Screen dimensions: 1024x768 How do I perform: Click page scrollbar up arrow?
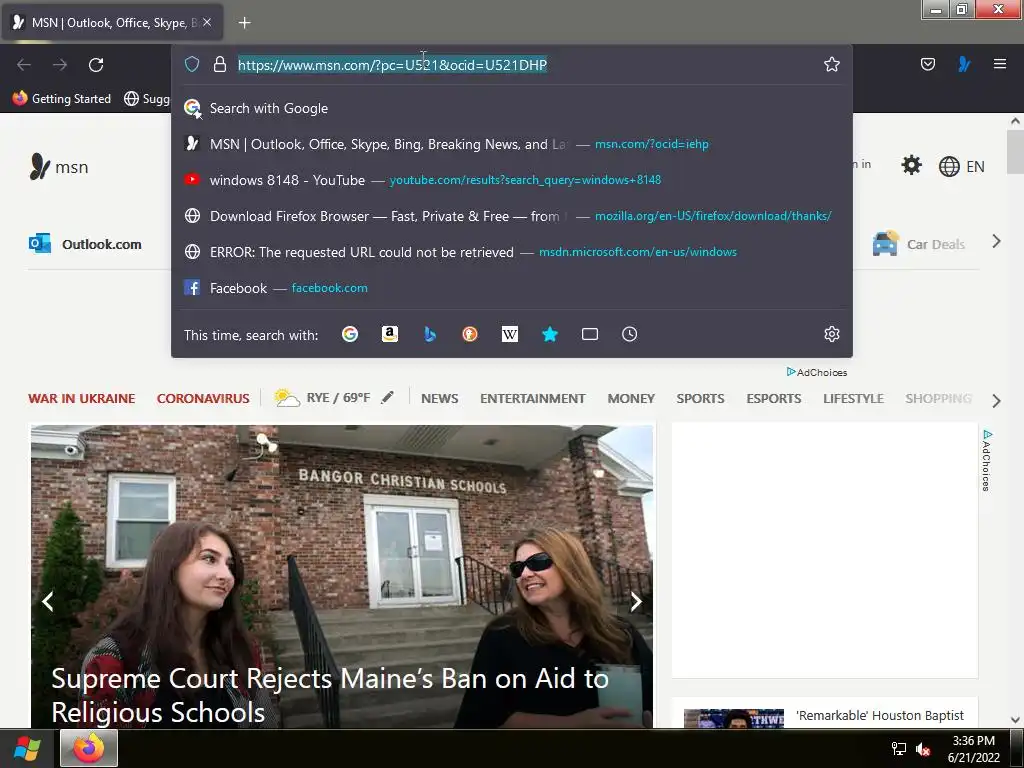click(x=1015, y=121)
